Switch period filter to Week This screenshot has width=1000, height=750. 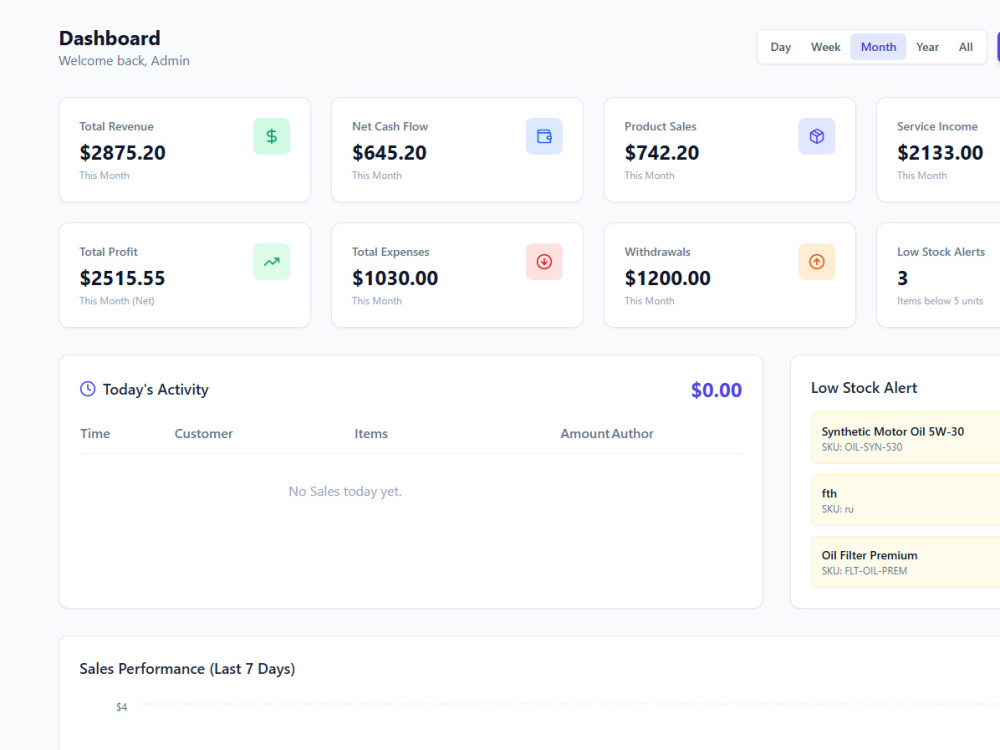tap(826, 47)
